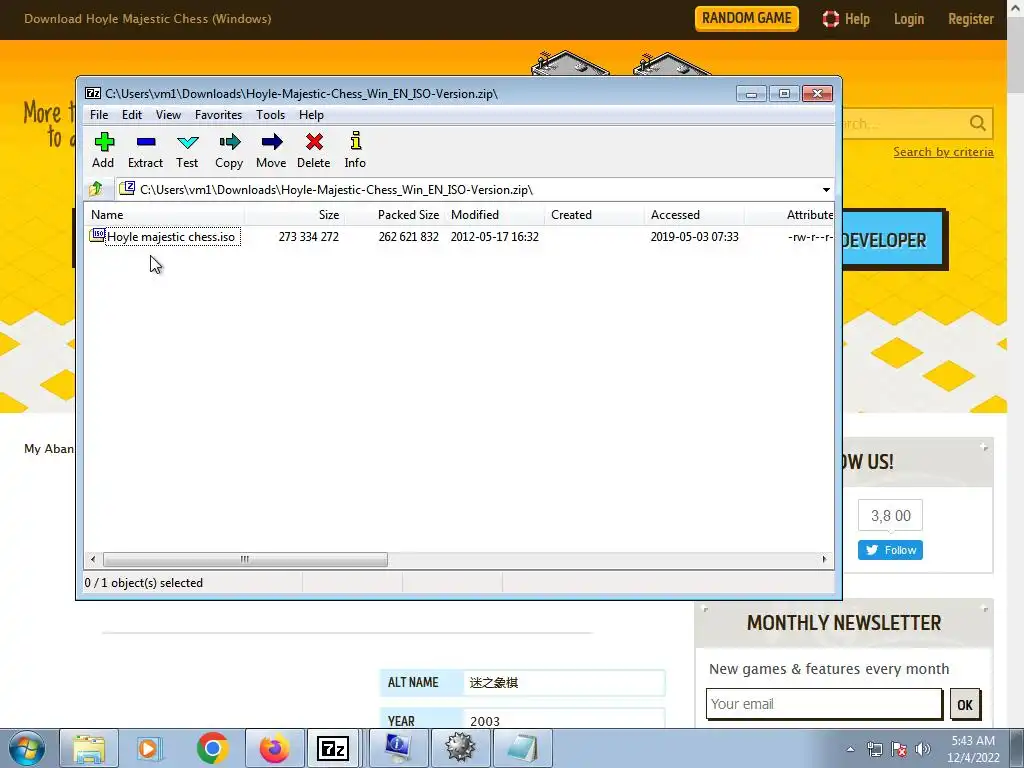Image resolution: width=1024 pixels, height=768 pixels.
Task: Open the Tools menu
Action: (x=270, y=115)
